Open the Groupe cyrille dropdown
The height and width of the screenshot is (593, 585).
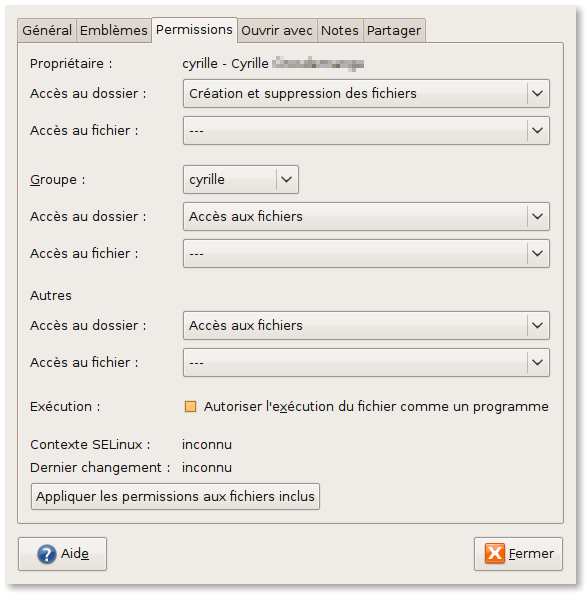click(x=241, y=179)
